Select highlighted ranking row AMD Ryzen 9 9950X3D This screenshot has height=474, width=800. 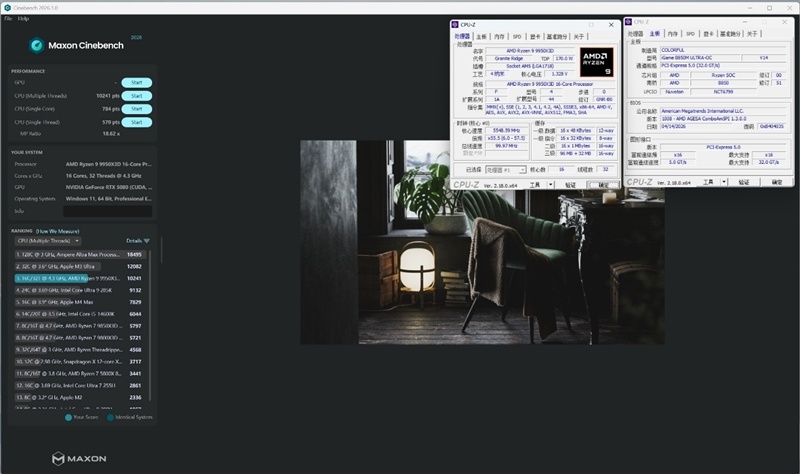tap(81, 278)
